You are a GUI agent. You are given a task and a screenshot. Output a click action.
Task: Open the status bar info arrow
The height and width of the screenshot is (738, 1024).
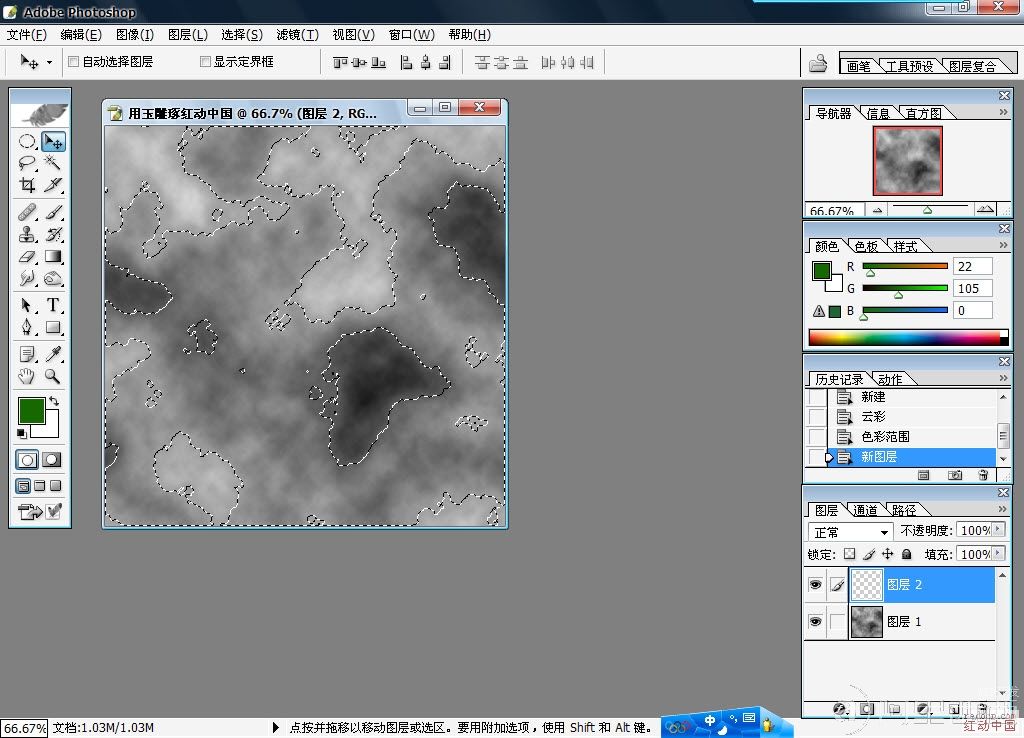click(276, 727)
